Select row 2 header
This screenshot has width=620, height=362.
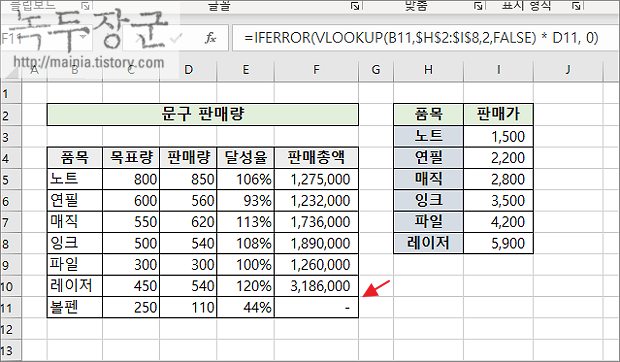pos(11,115)
